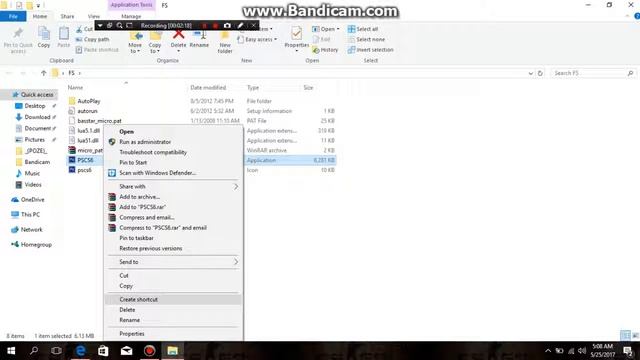Expand the Share with submenu
640x360 pixels.
pyautogui.click(x=174, y=187)
